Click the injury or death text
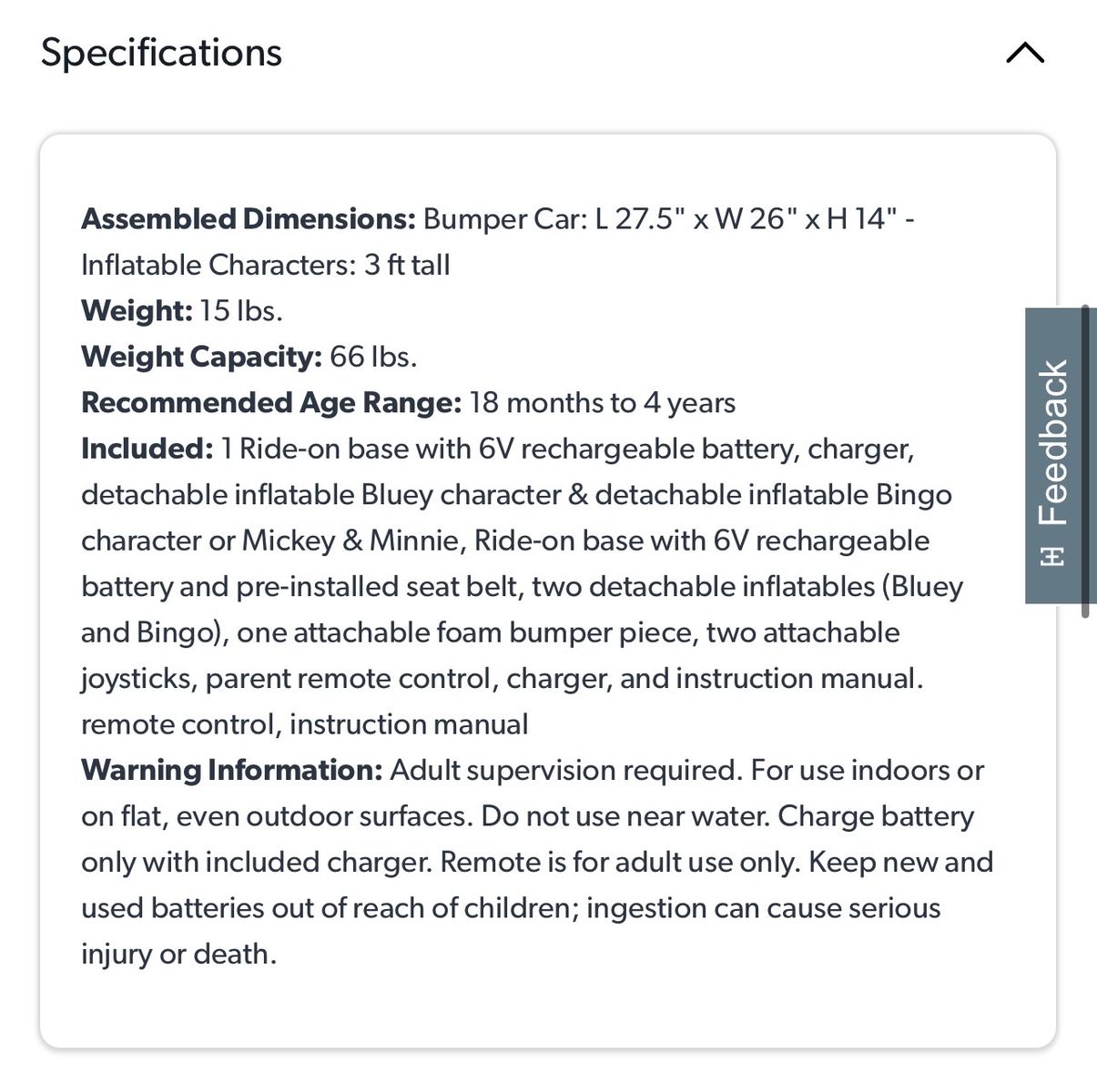The width and height of the screenshot is (1097, 1092). 178,955
